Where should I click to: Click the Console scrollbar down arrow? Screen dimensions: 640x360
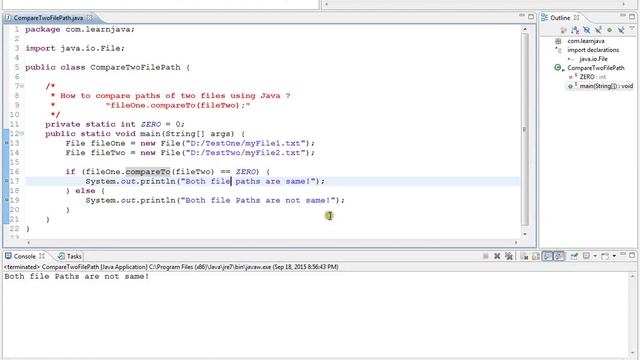(633, 353)
